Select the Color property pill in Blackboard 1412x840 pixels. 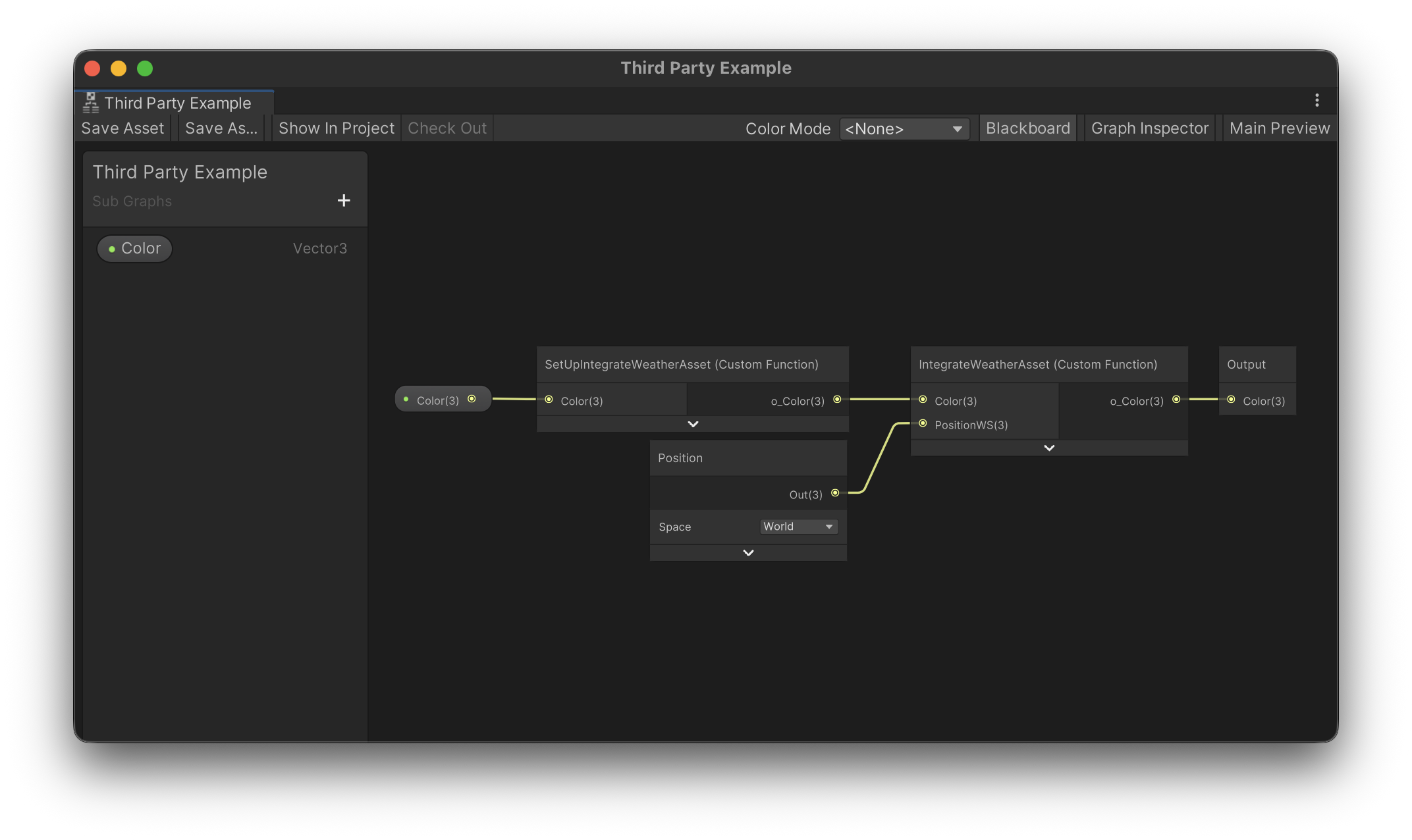135,249
